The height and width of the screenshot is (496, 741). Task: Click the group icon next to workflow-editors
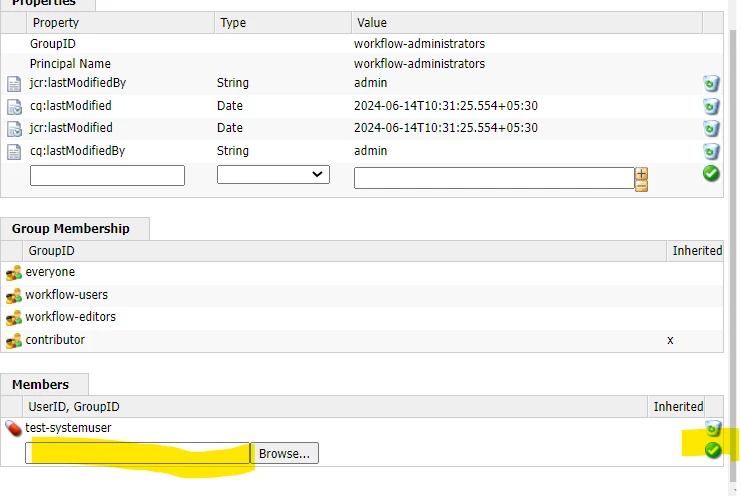point(14,317)
